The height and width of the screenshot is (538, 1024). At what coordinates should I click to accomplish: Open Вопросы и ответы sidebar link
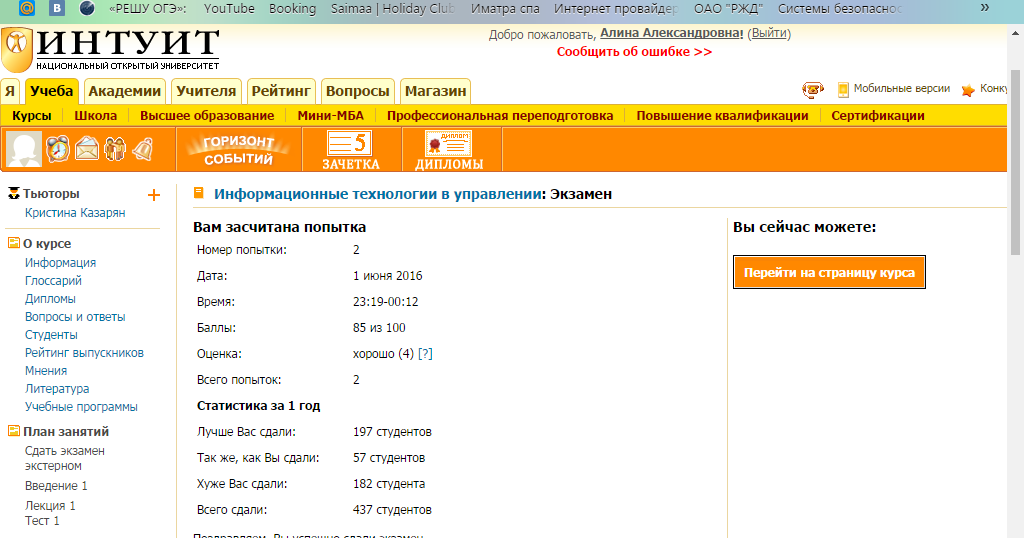click(75, 317)
